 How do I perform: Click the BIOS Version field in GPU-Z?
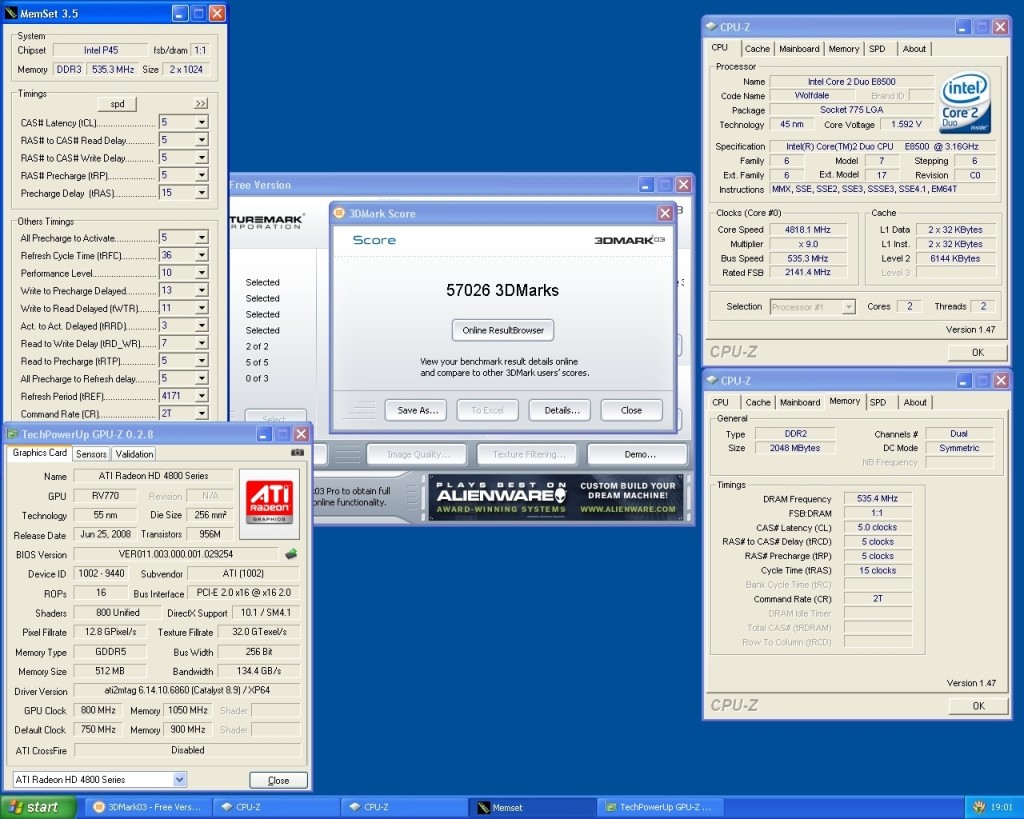click(176, 554)
